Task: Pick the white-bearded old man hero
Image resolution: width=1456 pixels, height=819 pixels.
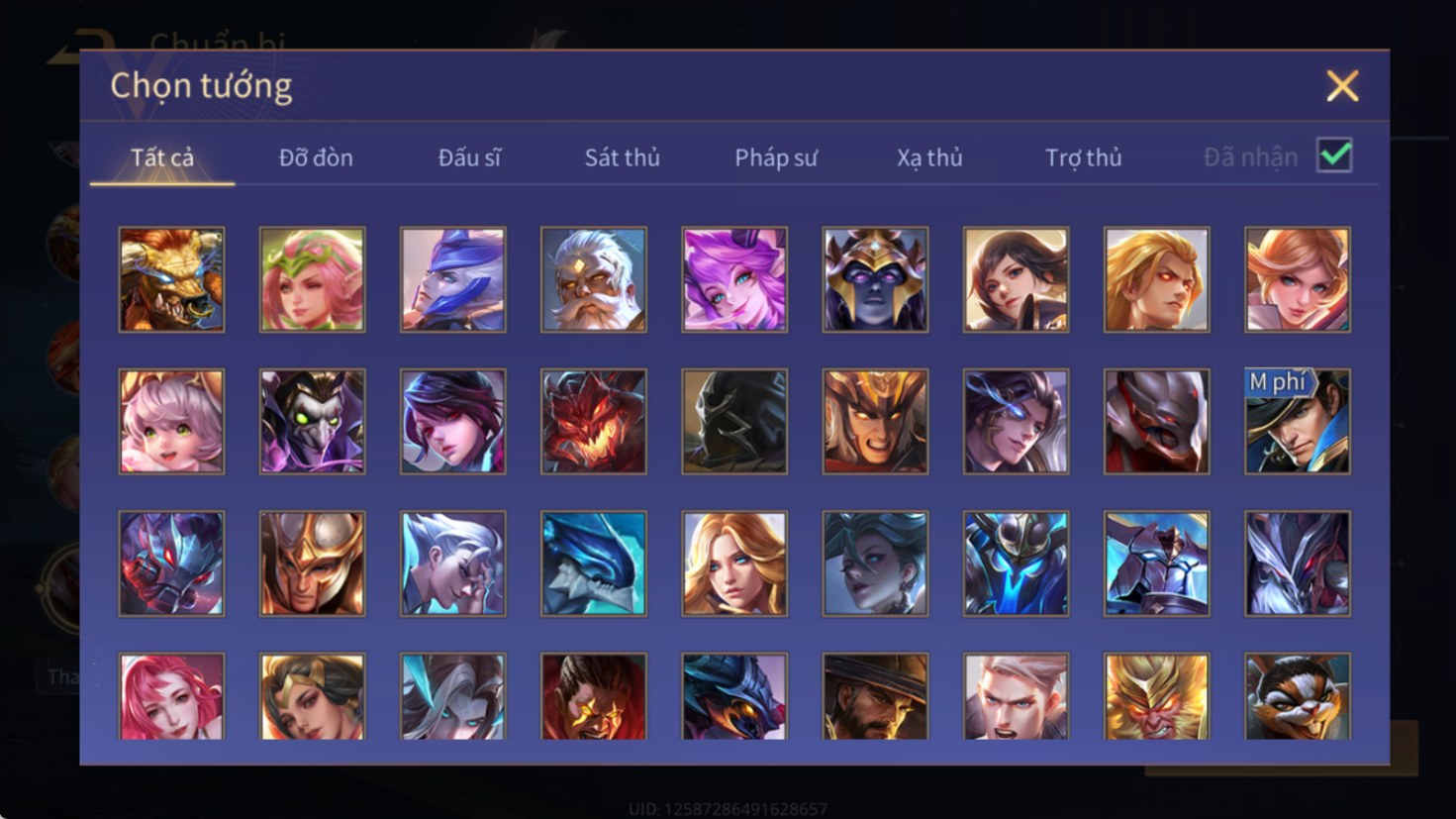Action: [594, 279]
